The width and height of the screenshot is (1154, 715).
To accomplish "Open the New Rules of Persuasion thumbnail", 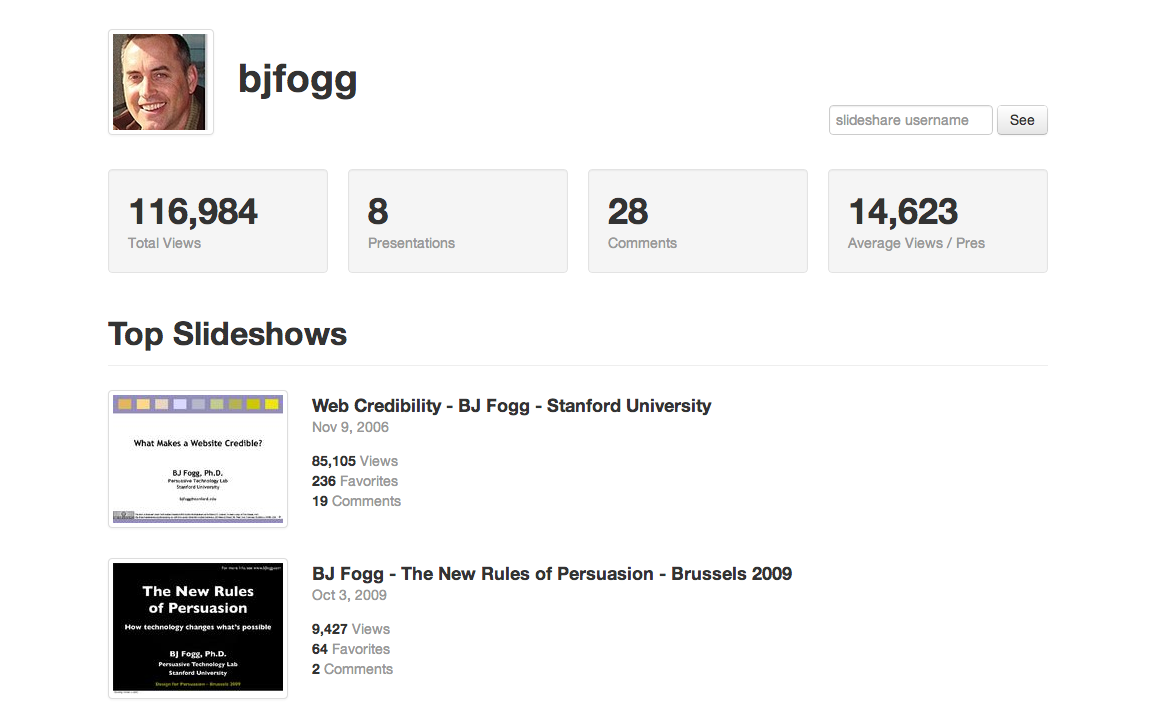I will point(198,628).
